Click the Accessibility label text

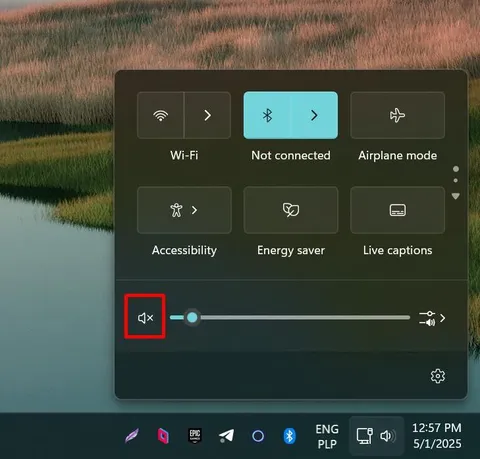coord(184,250)
